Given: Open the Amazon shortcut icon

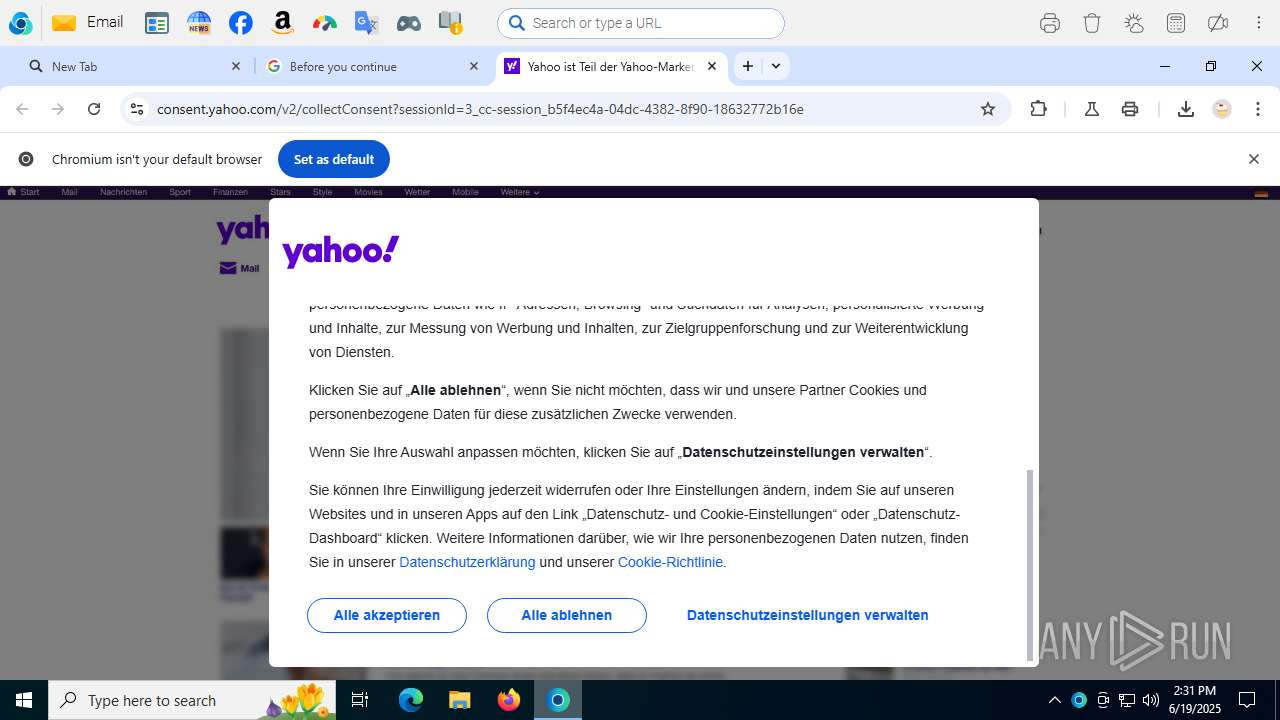Looking at the screenshot, I should (283, 23).
